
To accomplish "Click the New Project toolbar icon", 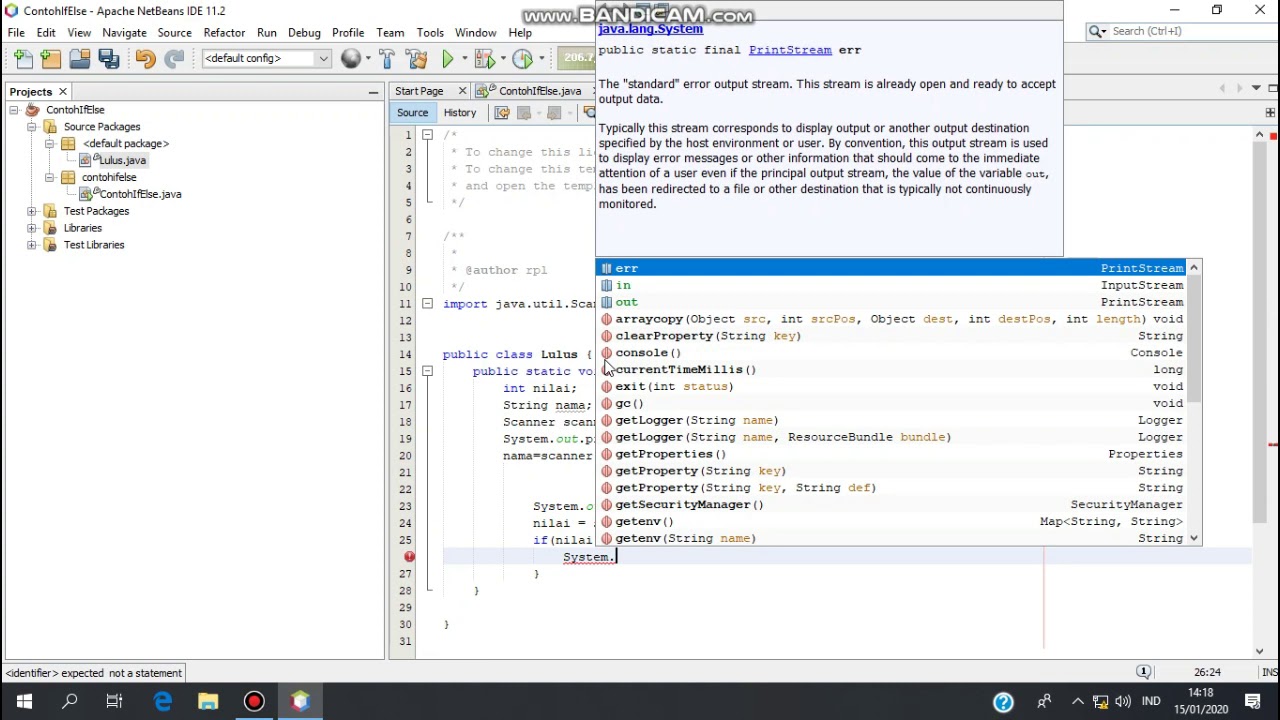I will tap(51, 59).
